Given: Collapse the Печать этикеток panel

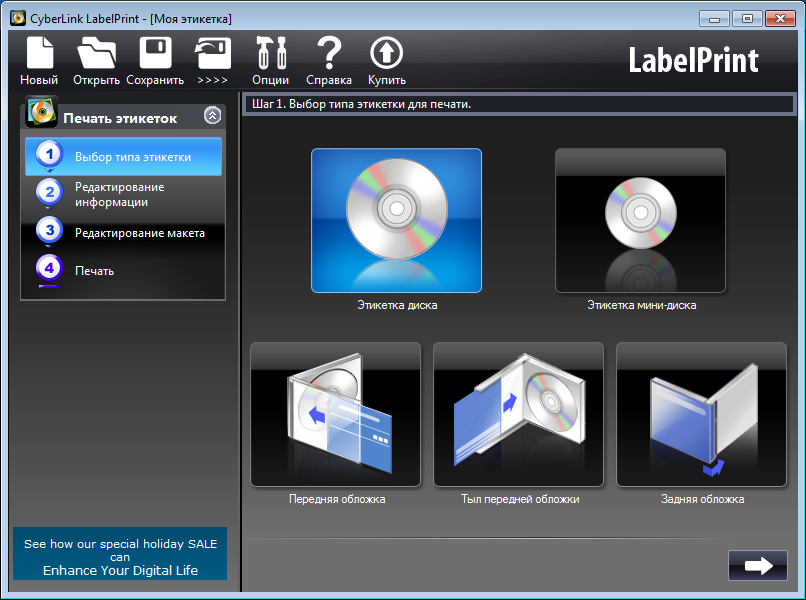Looking at the screenshot, I should [x=212, y=115].
